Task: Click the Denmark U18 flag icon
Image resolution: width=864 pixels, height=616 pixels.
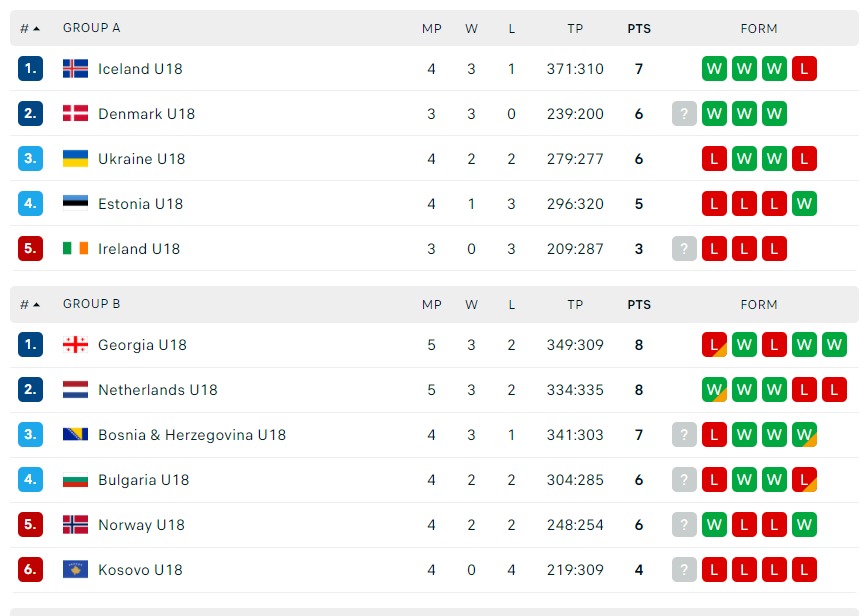Action: click(75, 114)
